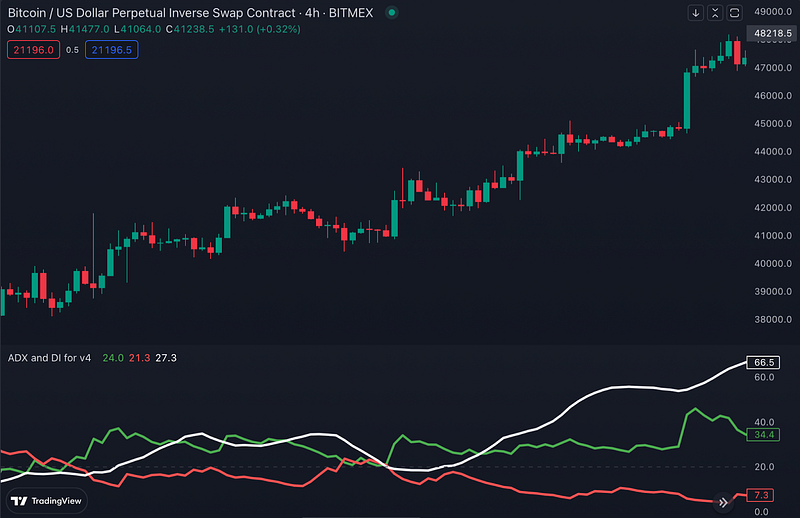Click the 49000.0 price axis label
The image size is (800, 518).
point(772,11)
